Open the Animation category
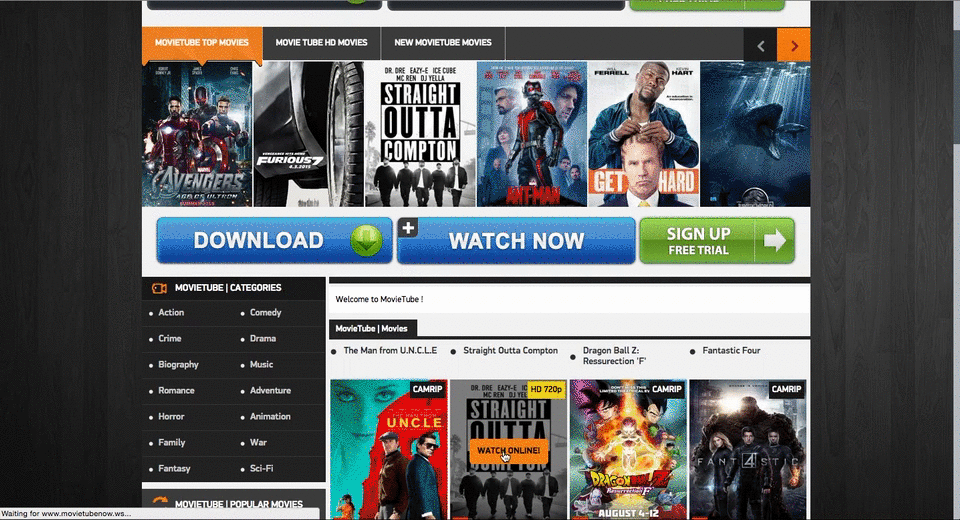The height and width of the screenshot is (520, 960). tap(270, 416)
